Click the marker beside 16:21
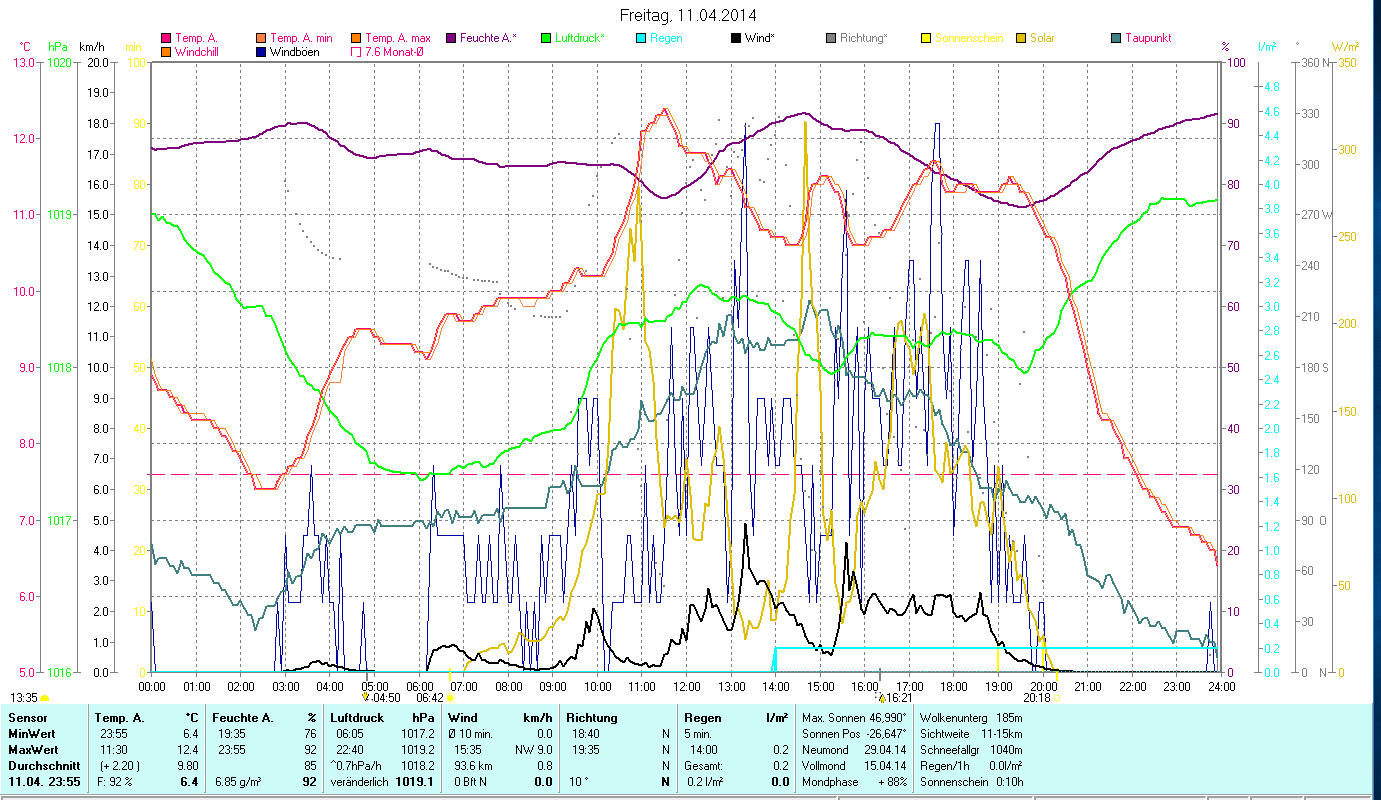The height and width of the screenshot is (800, 1381). click(x=880, y=697)
